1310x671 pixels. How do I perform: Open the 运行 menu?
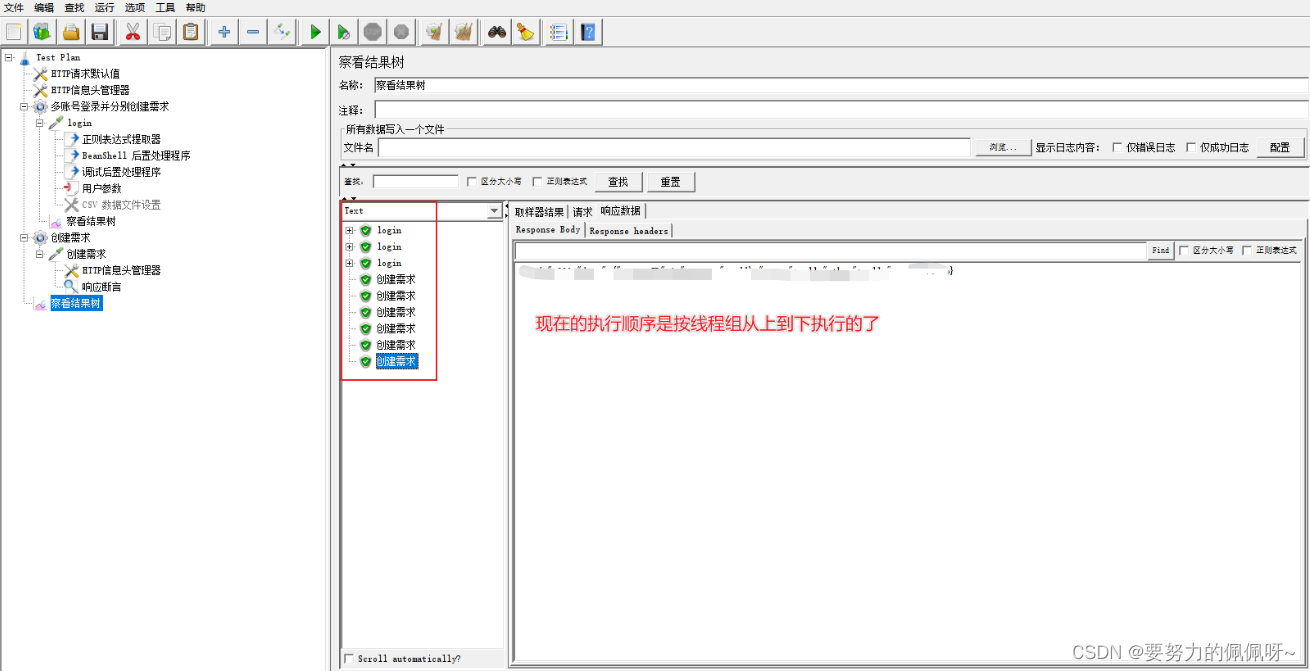click(x=105, y=7)
